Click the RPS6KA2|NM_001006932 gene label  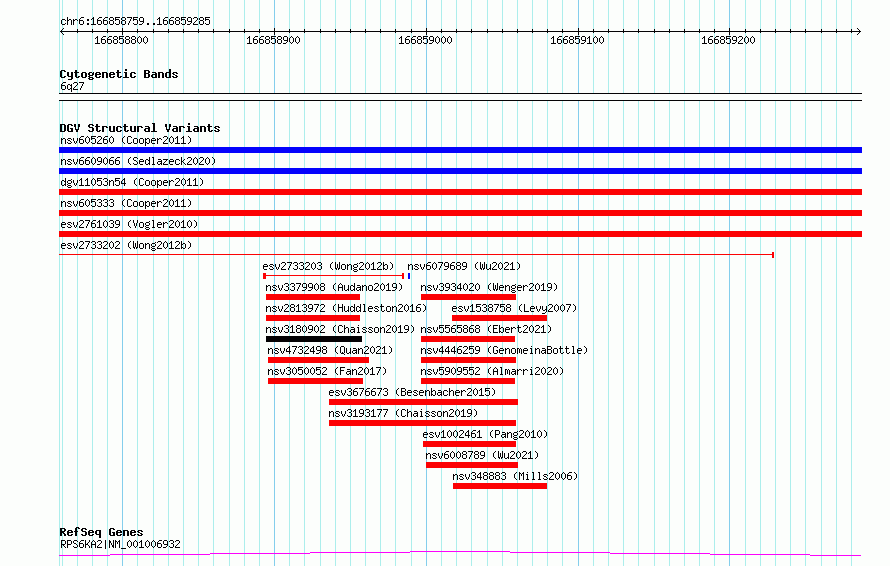coord(120,544)
